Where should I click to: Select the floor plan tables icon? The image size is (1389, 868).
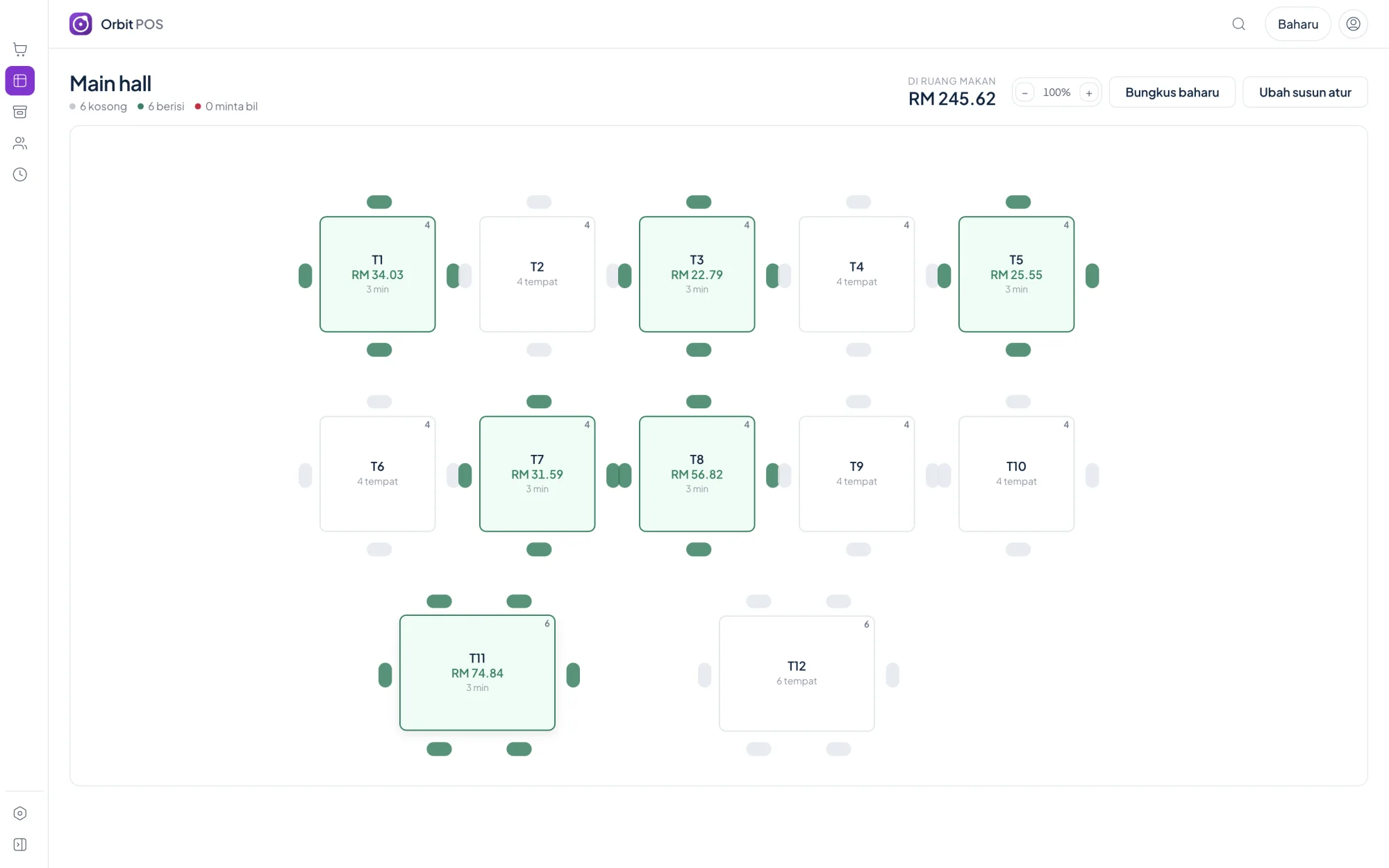tap(20, 81)
